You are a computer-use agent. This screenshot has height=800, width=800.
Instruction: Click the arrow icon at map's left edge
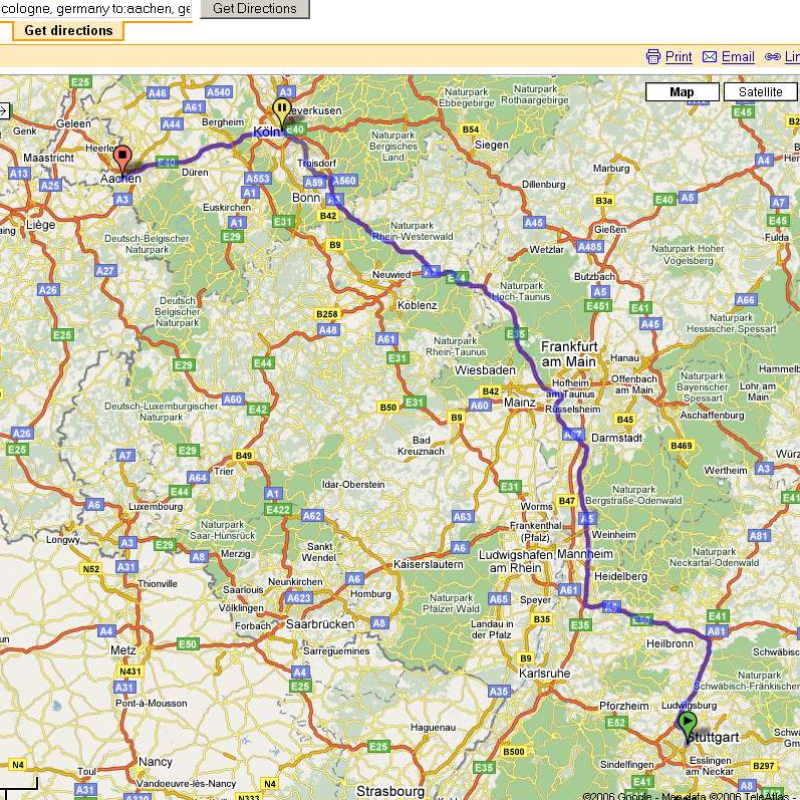2,111
